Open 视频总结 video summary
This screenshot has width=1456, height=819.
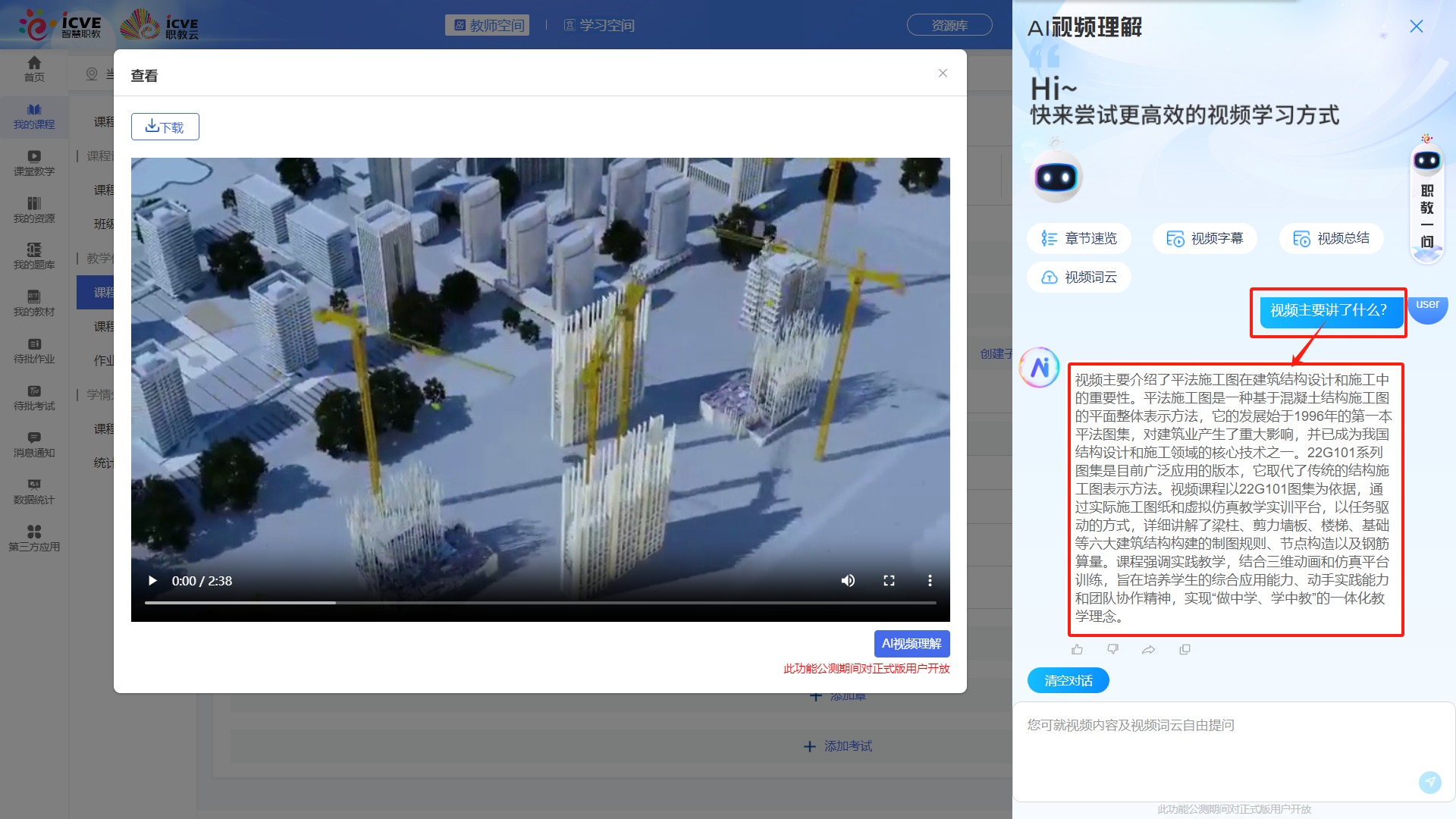1331,239
